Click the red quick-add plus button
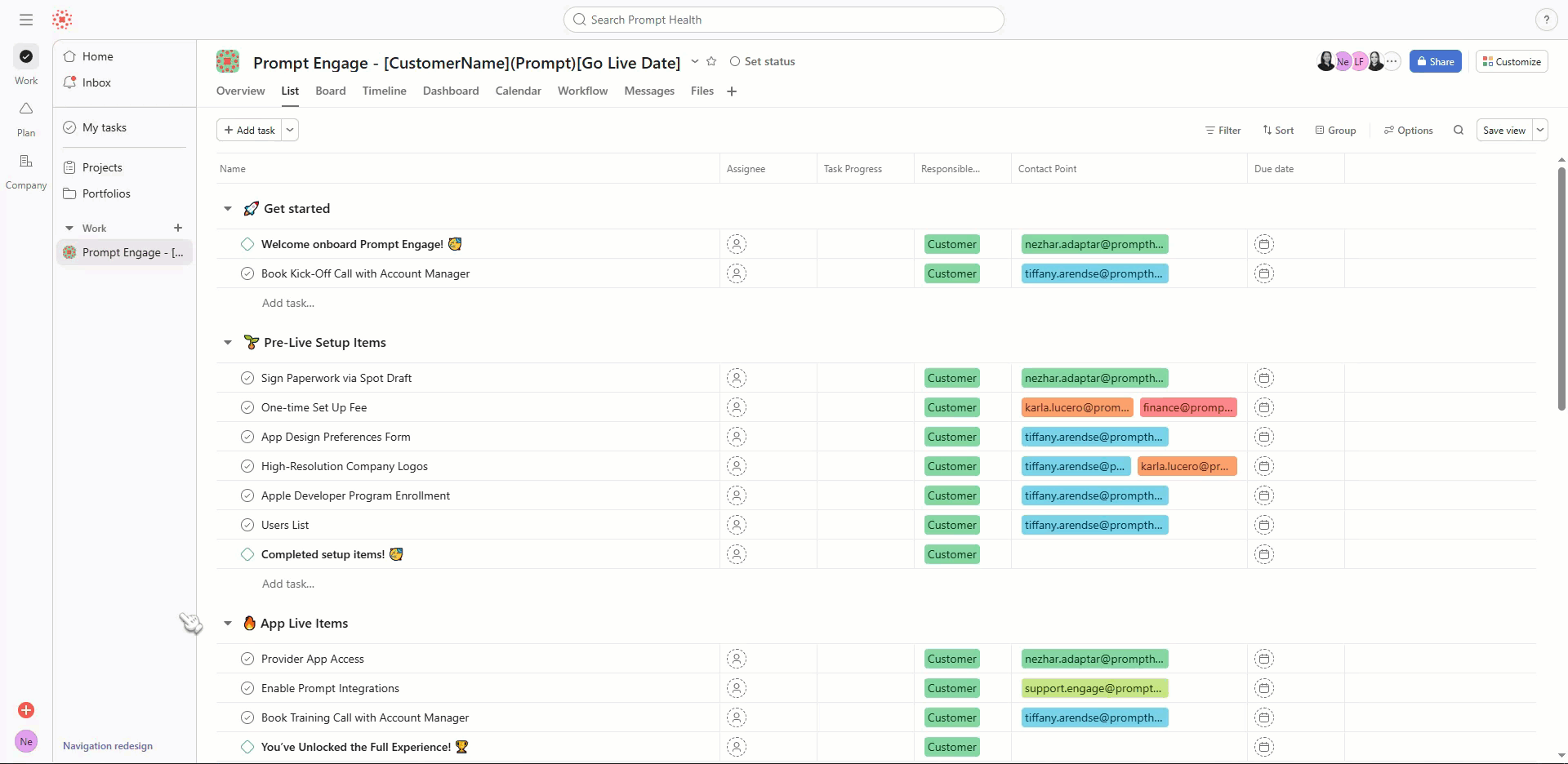Image resolution: width=1568 pixels, height=764 pixels. (x=26, y=710)
